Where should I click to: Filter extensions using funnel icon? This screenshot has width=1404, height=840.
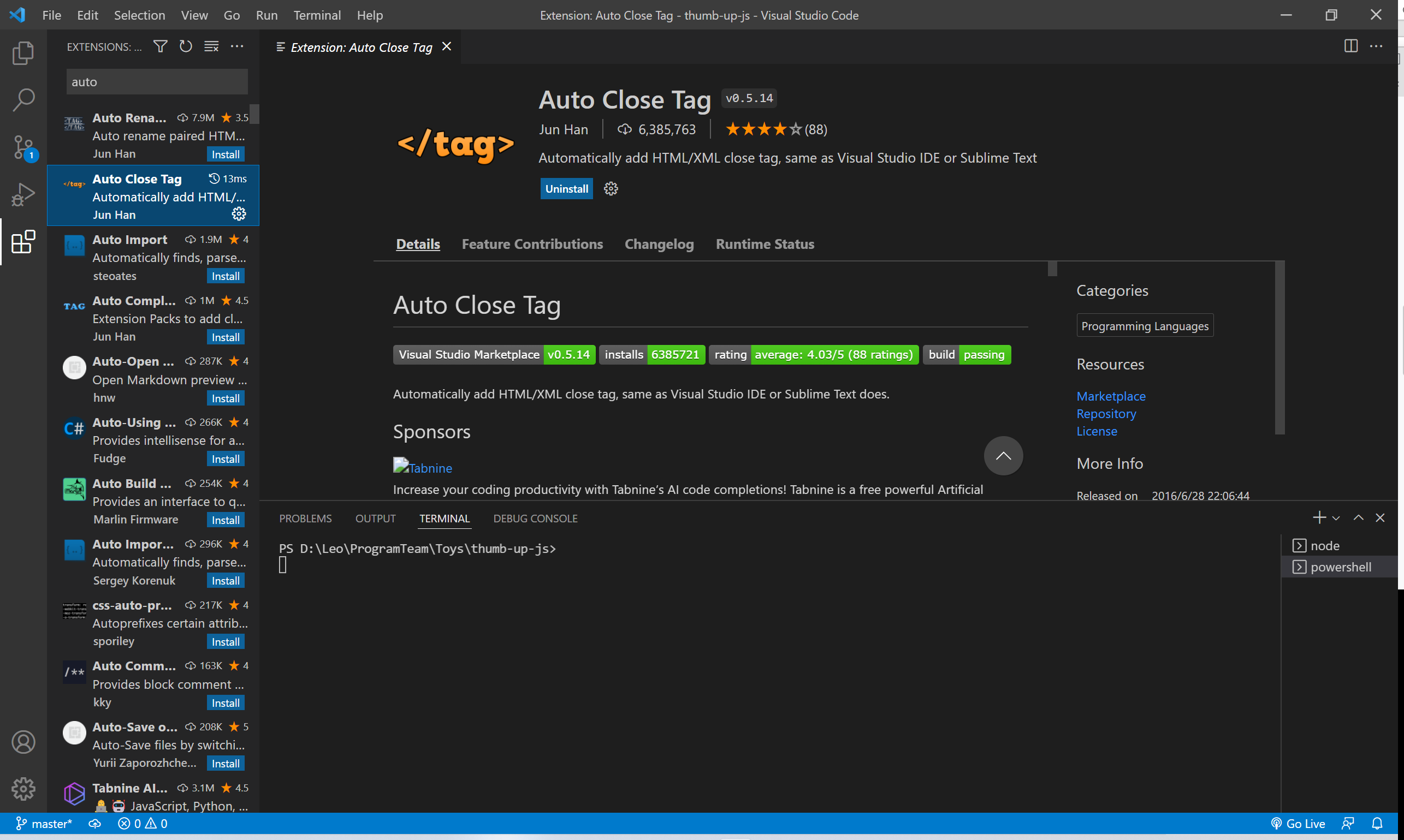(161, 46)
